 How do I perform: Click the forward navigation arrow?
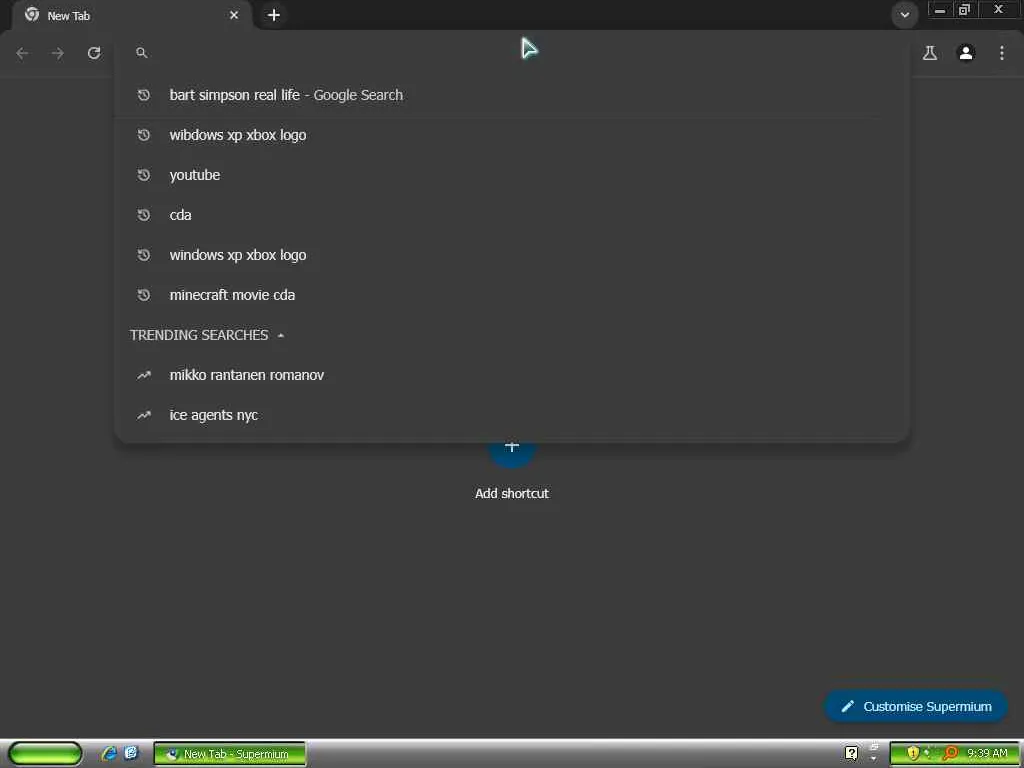point(58,53)
